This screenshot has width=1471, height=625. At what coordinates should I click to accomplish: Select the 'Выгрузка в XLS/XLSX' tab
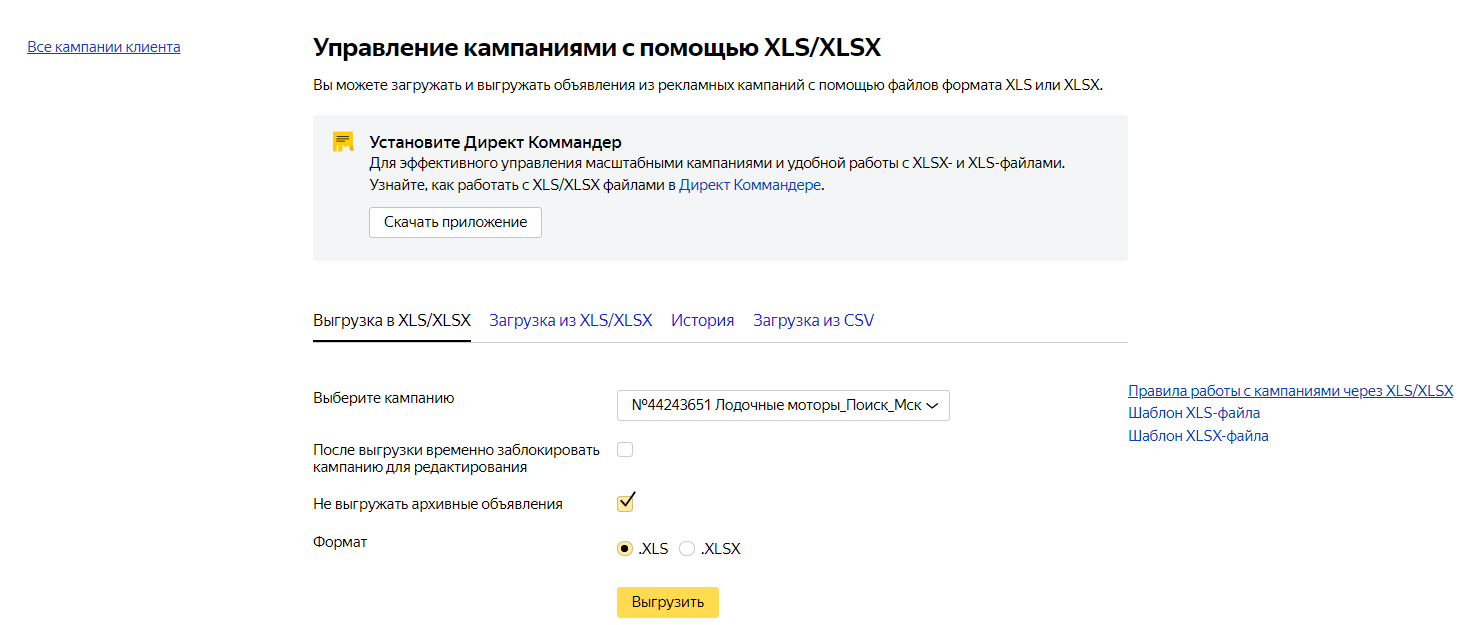tap(391, 321)
